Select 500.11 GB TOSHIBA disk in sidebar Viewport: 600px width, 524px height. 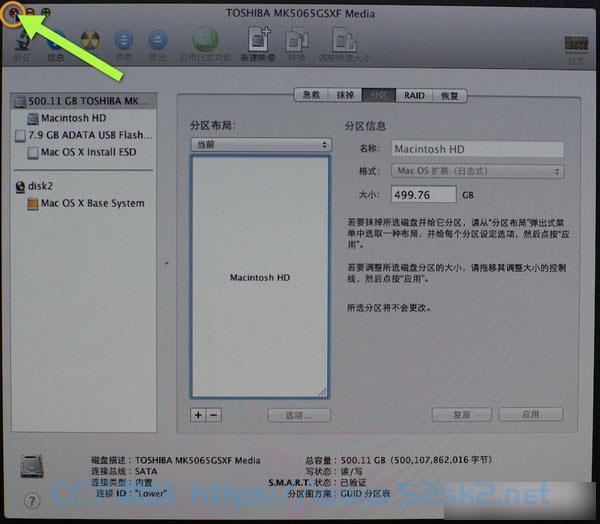[84, 101]
